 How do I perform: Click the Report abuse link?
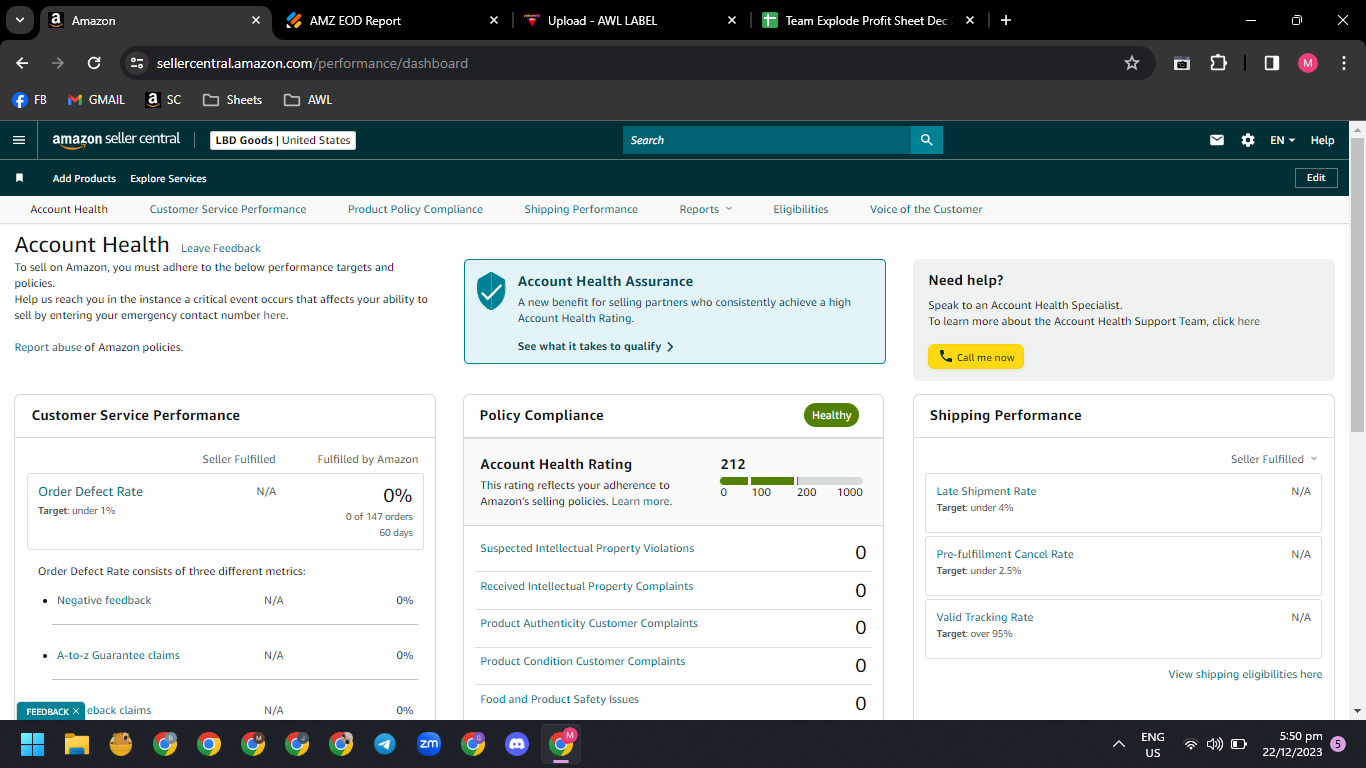pyautogui.click(x=48, y=347)
